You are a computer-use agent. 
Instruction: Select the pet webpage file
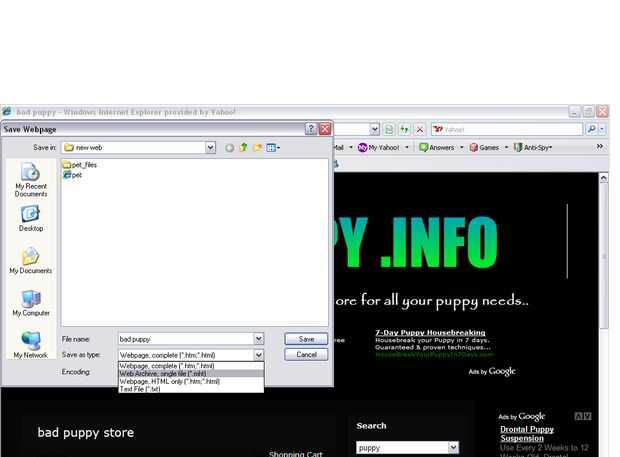pyautogui.click(x=73, y=175)
